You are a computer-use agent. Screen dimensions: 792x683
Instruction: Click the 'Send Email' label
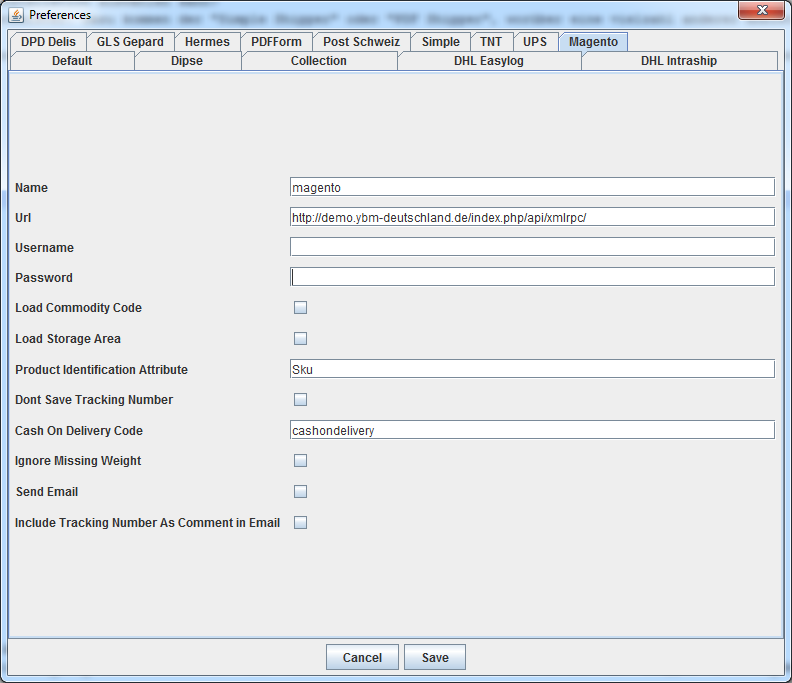pos(47,492)
